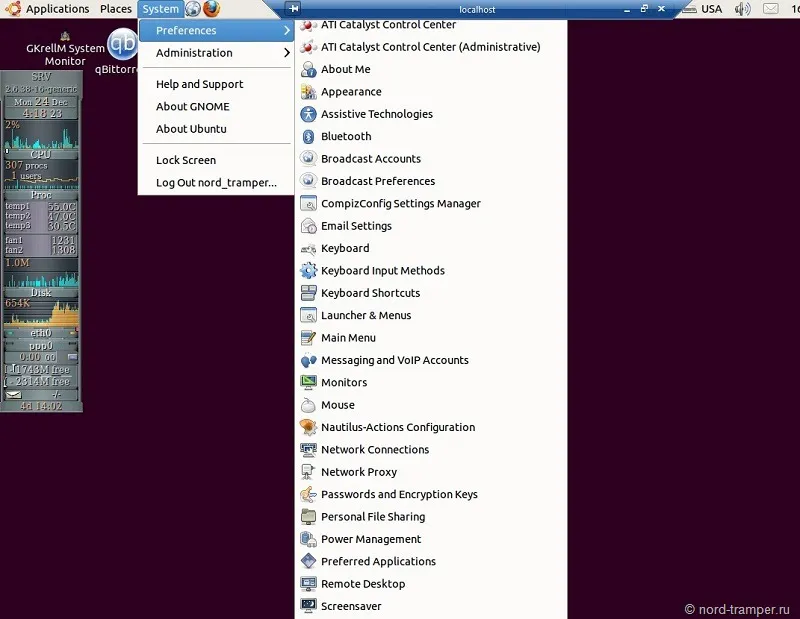Click the Network Connections icon
The height and width of the screenshot is (619, 800).
308,450
